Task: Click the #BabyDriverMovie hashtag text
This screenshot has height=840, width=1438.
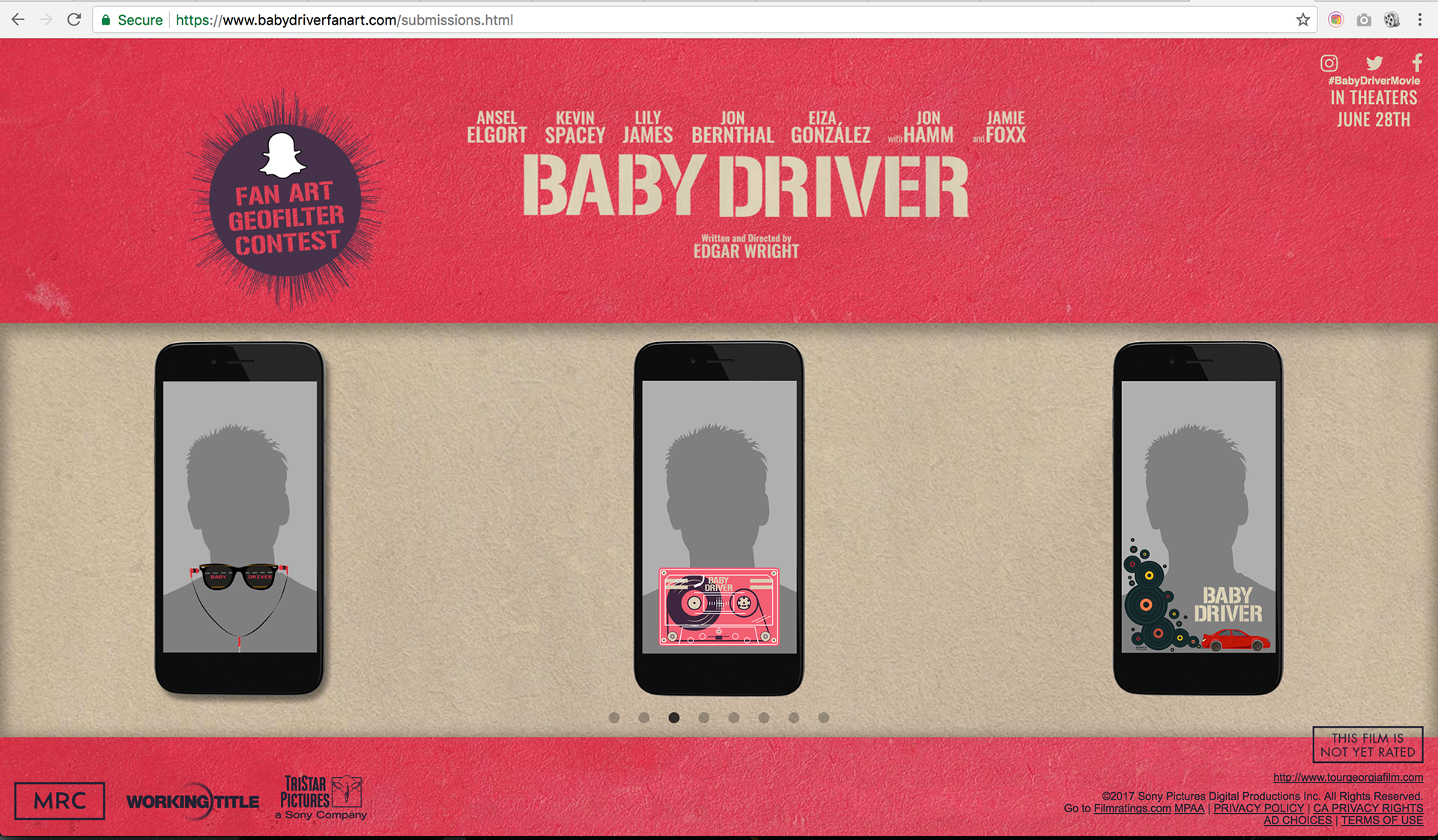Action: (x=1374, y=81)
